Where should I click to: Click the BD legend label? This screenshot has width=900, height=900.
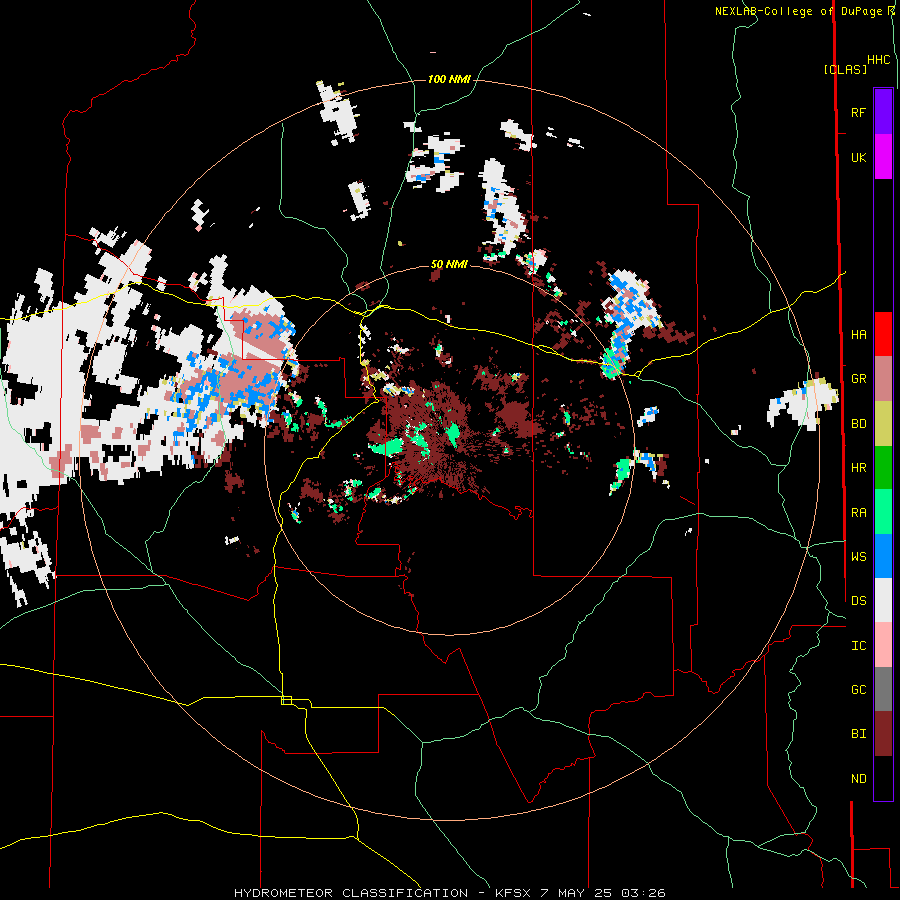tap(858, 424)
